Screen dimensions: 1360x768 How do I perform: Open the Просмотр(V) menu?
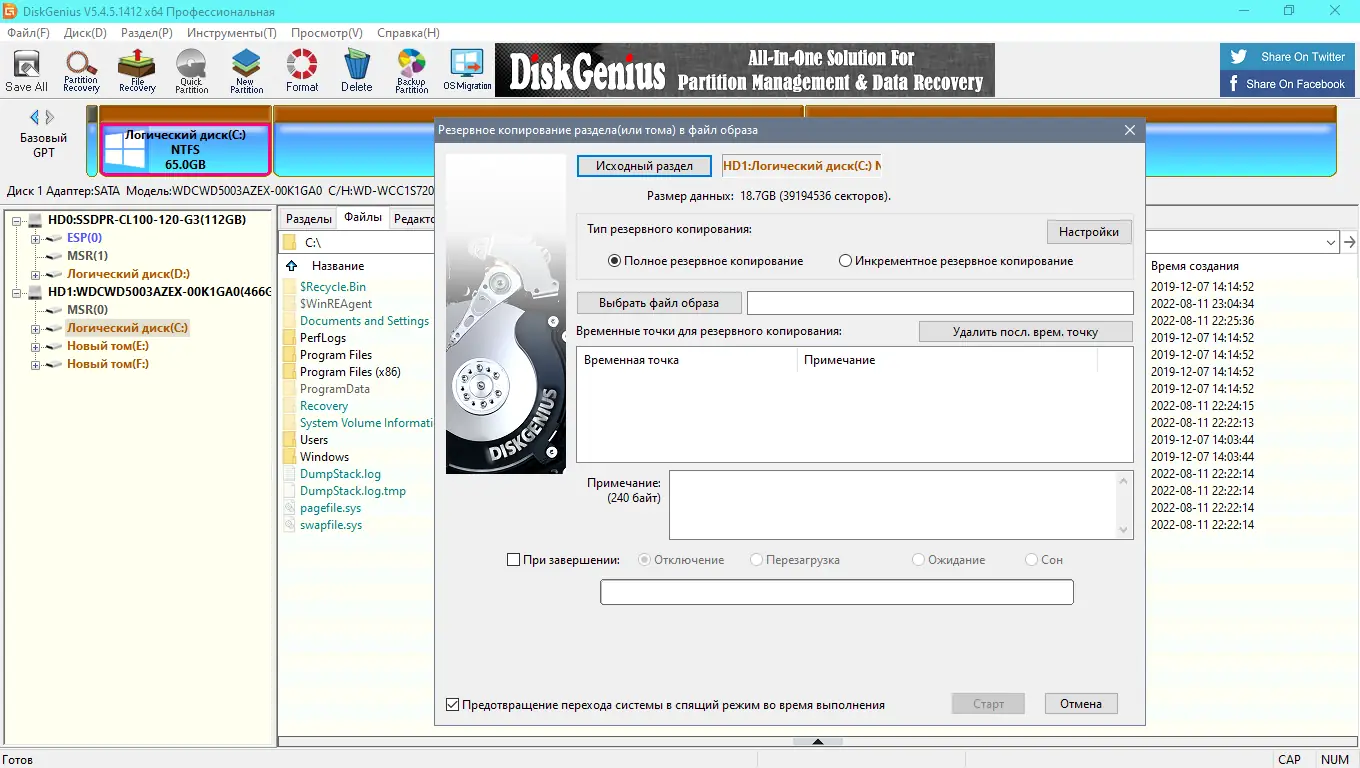coord(327,33)
